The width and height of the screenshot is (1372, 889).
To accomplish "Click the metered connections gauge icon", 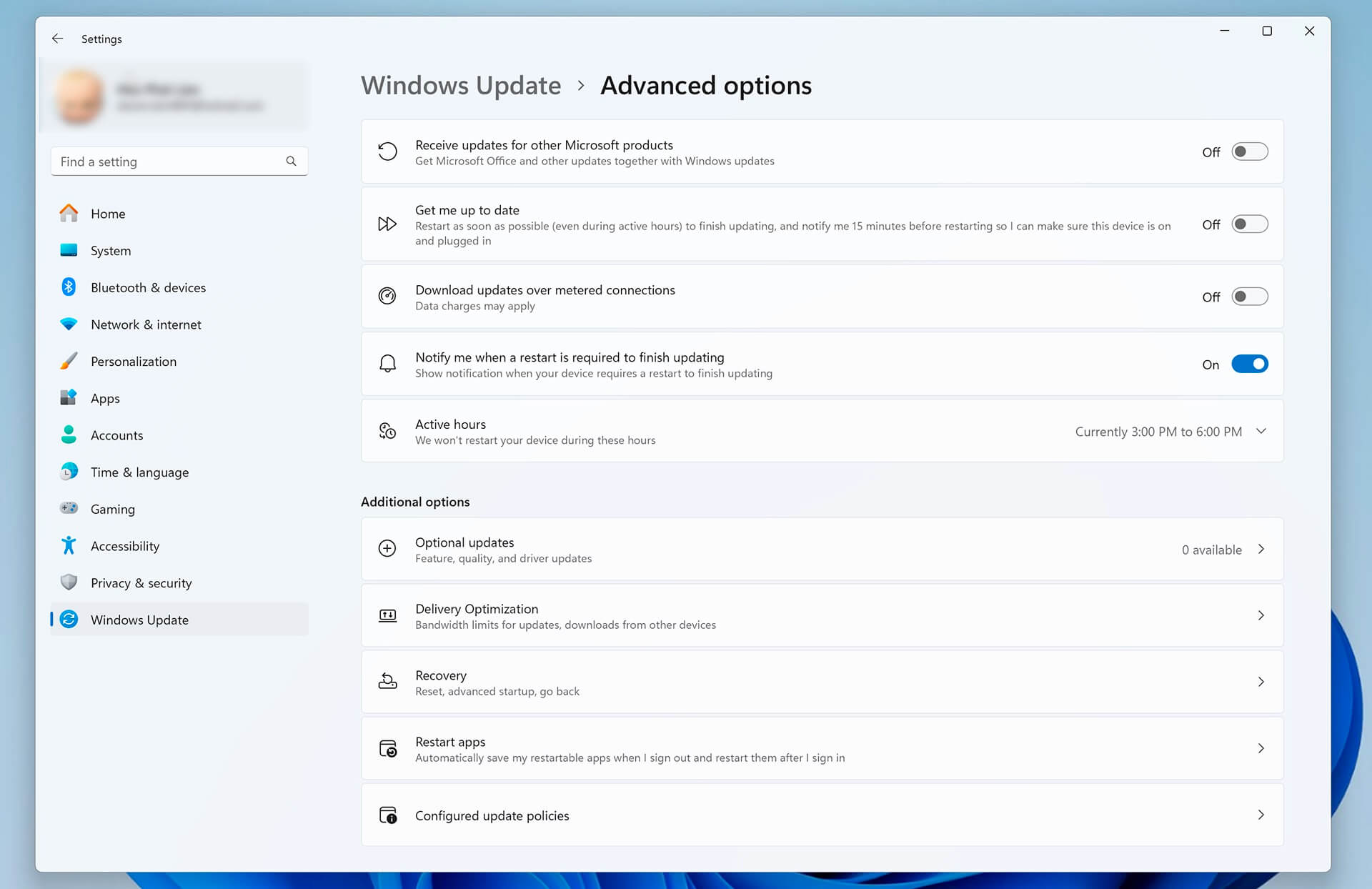I will pos(387,297).
